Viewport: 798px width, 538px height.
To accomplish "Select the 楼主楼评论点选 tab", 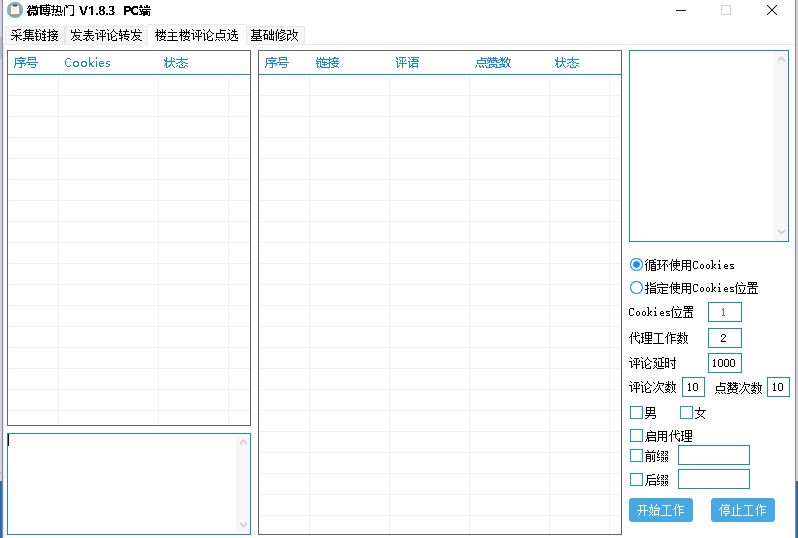I will click(196, 35).
